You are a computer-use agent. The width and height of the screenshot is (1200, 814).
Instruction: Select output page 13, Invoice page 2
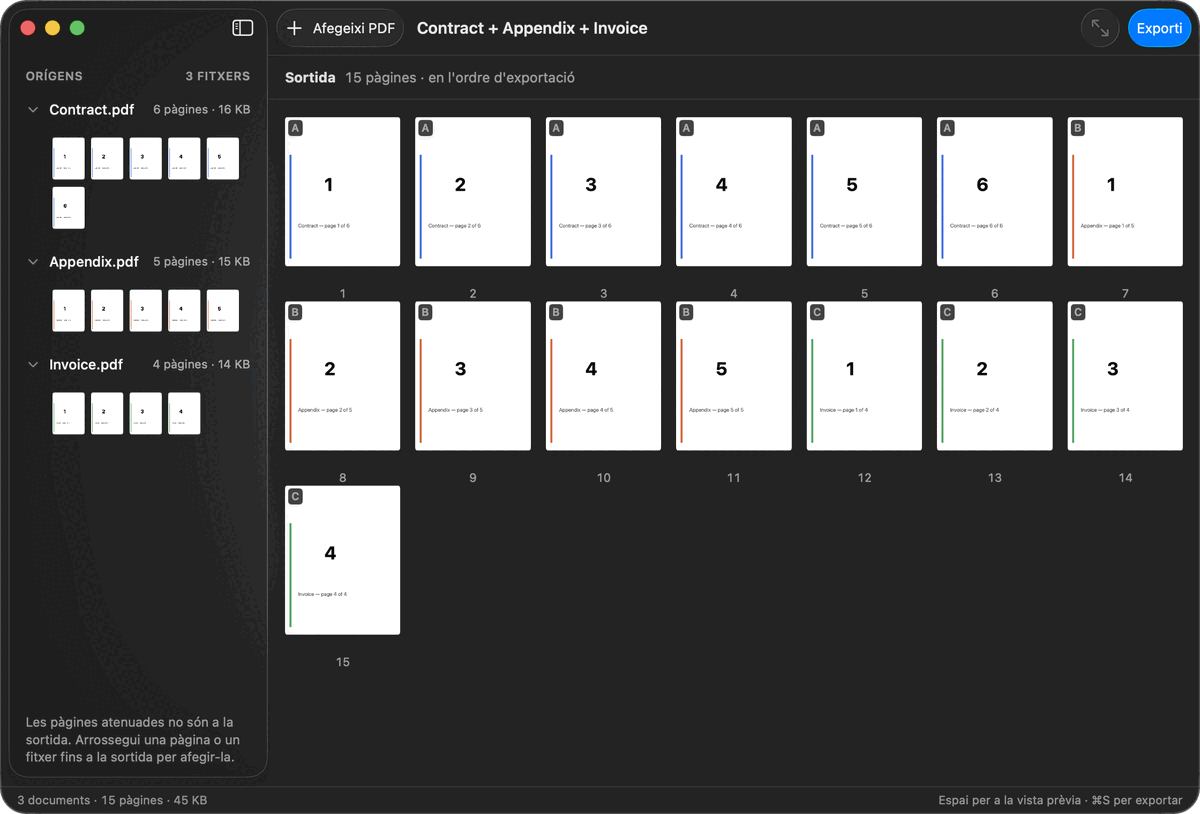[995, 376]
